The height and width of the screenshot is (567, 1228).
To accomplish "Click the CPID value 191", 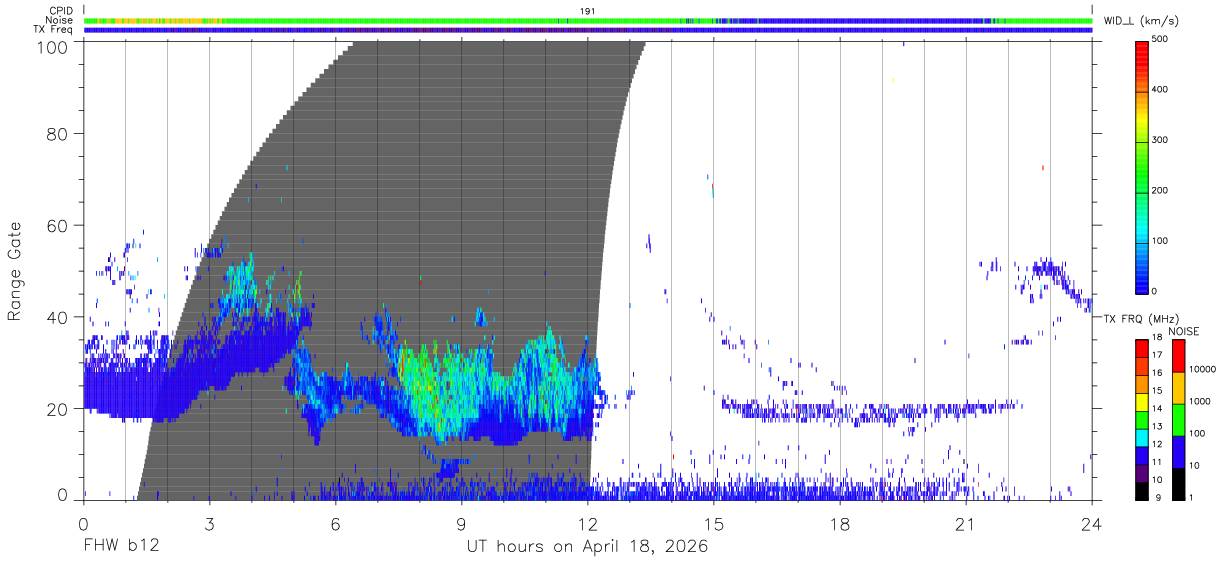I will coord(588,11).
